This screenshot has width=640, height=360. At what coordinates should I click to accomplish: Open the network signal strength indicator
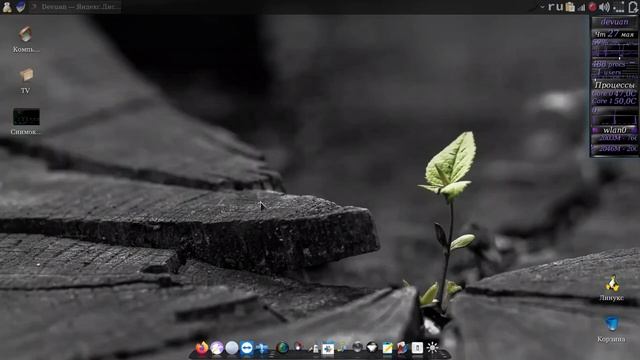point(581,7)
